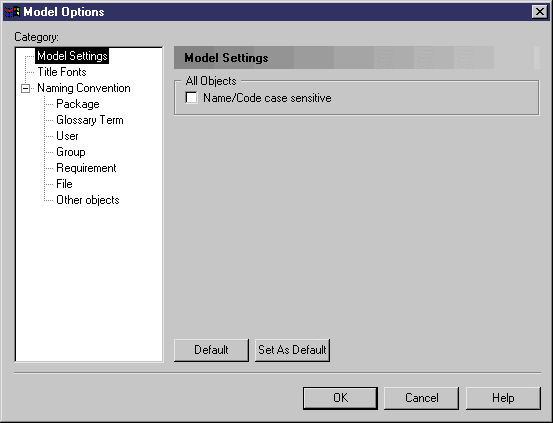Confirm with the OK button
This screenshot has height=423, width=553.
pos(340,398)
